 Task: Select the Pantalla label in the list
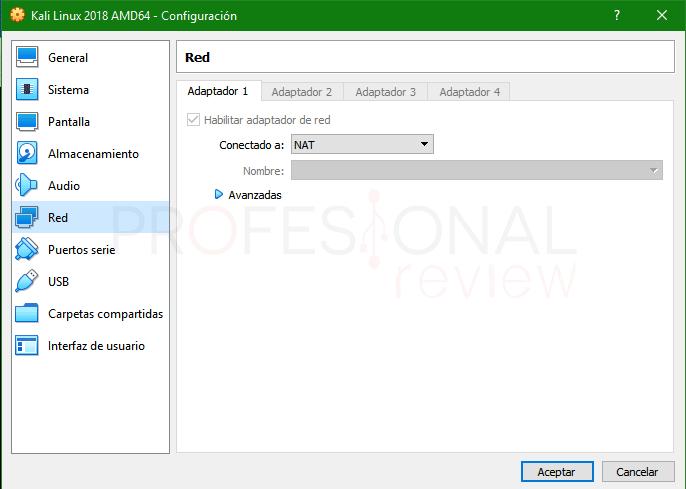click(69, 122)
